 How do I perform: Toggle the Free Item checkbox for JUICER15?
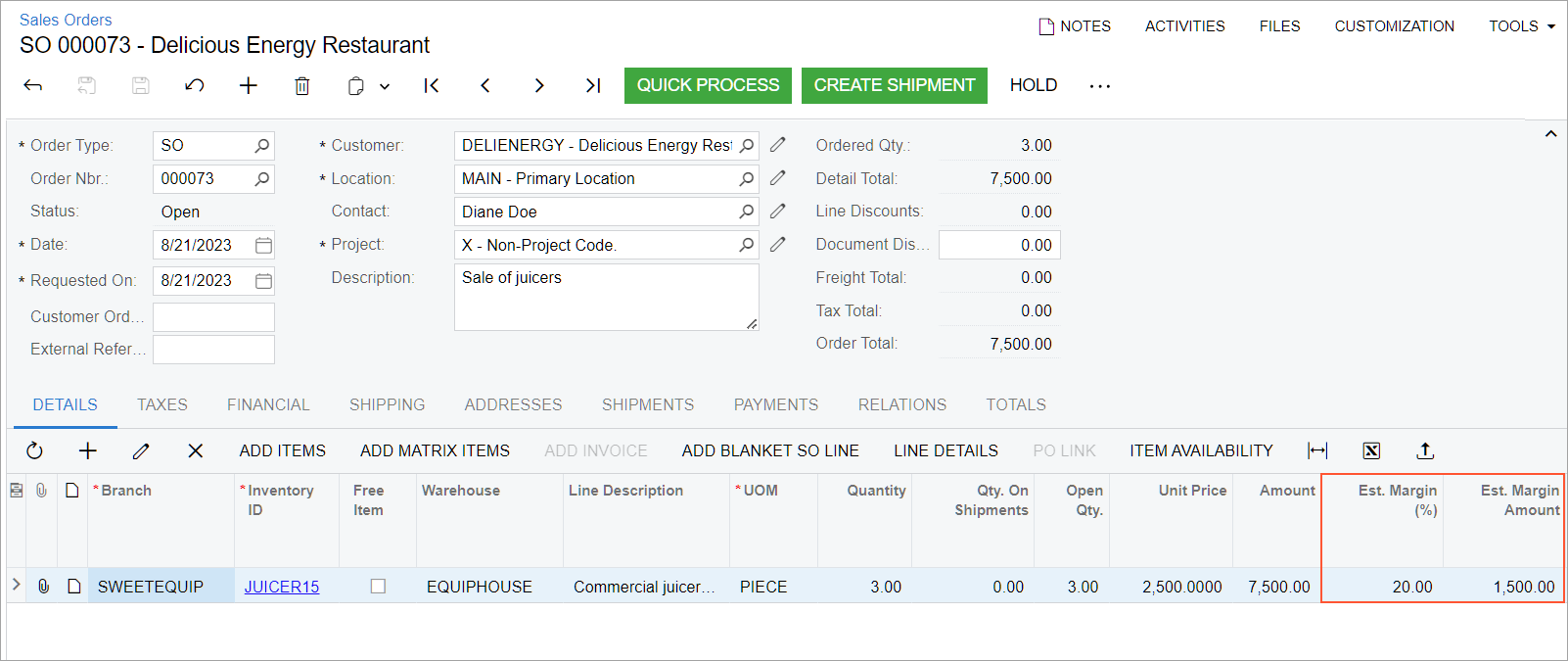378,586
